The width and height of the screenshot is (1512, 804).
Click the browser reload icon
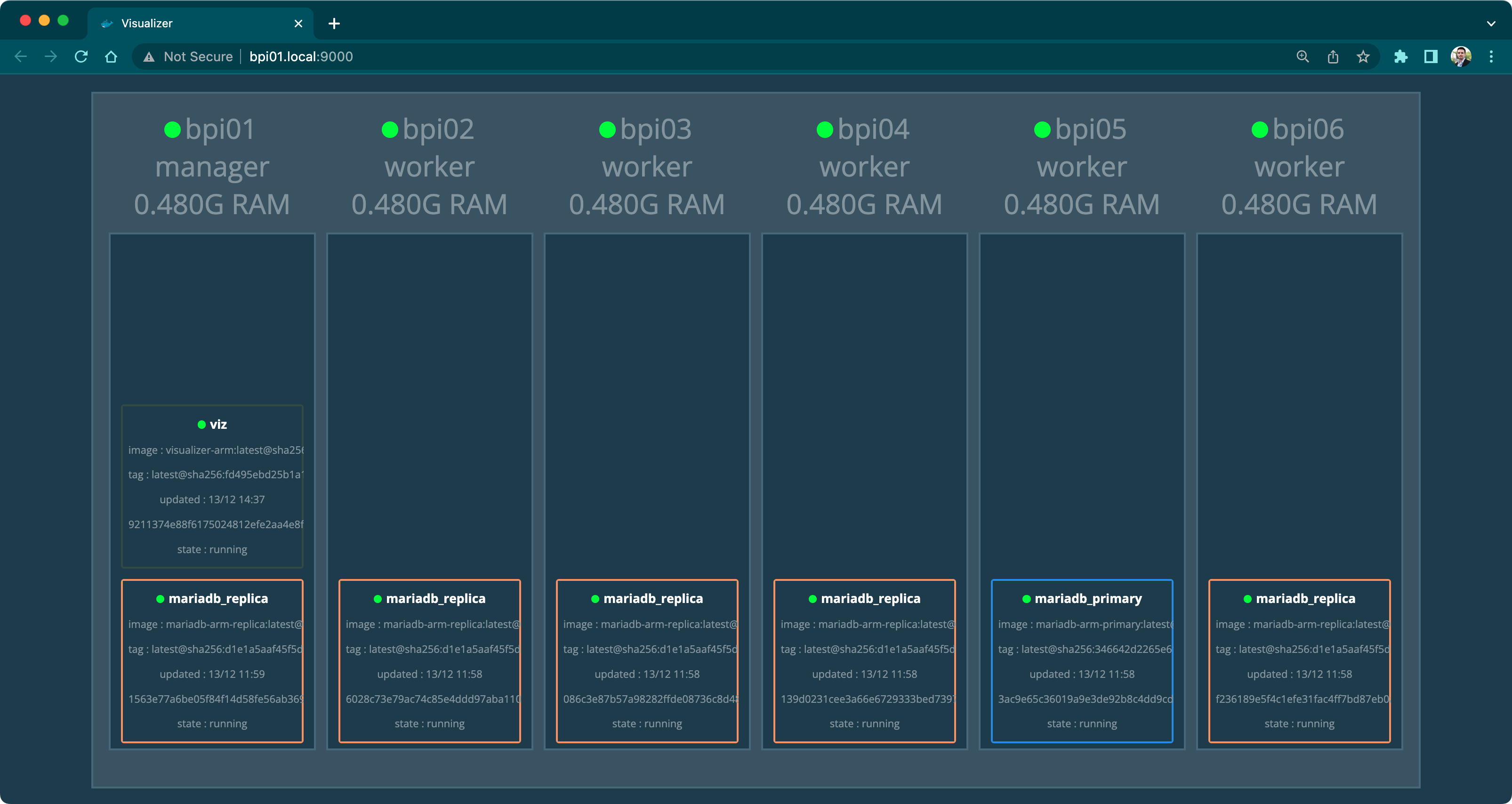[81, 56]
